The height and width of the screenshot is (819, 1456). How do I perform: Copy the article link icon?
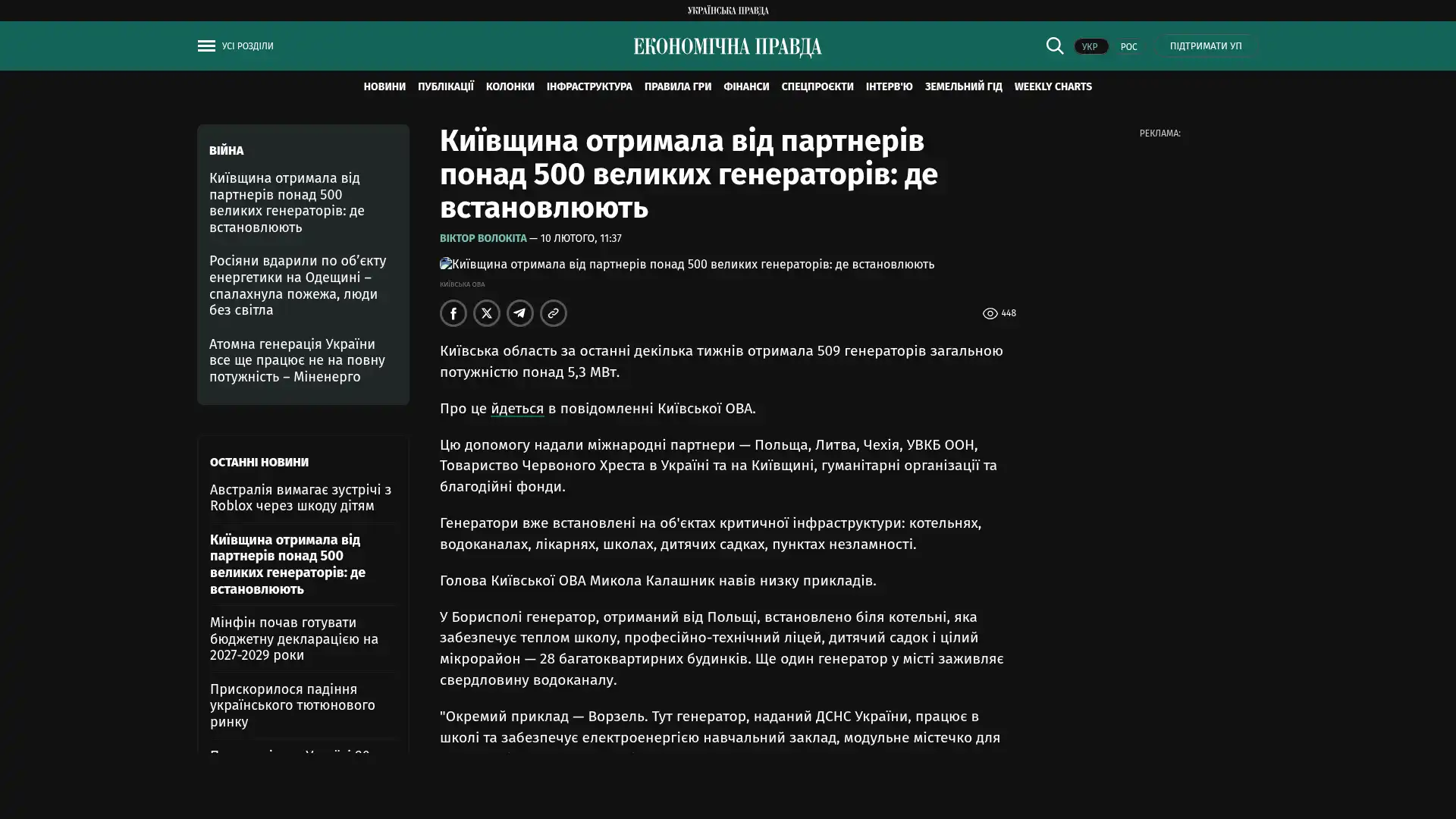point(554,313)
